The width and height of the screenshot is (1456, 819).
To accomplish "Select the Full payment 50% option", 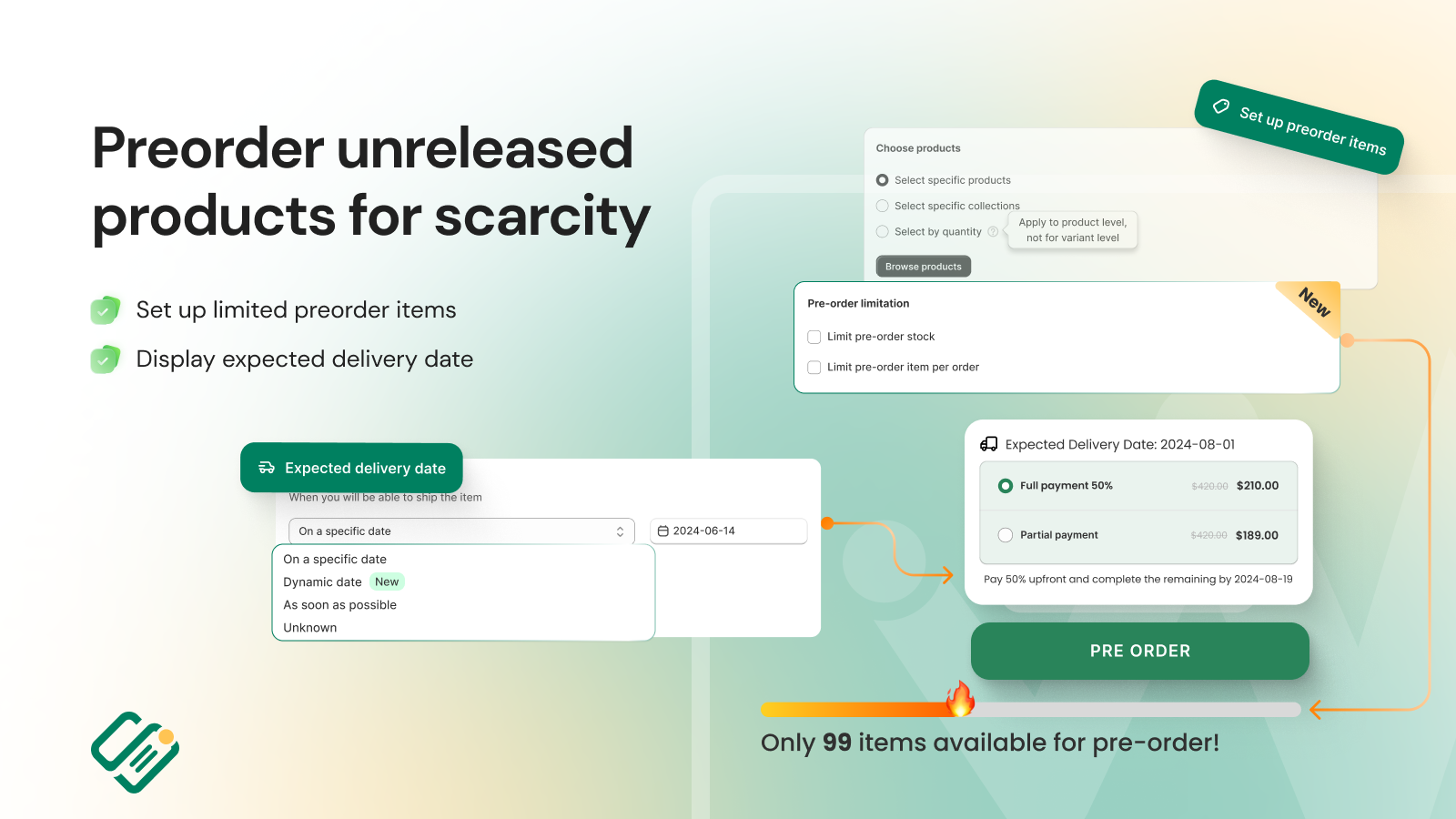I will tap(1006, 486).
